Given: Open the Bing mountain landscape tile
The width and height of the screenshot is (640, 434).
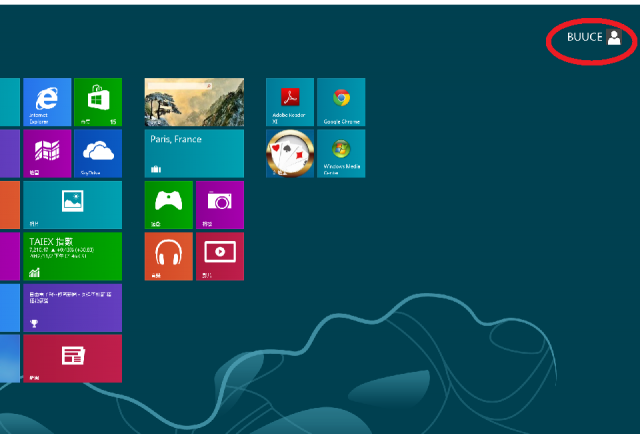Looking at the screenshot, I should click(x=194, y=102).
